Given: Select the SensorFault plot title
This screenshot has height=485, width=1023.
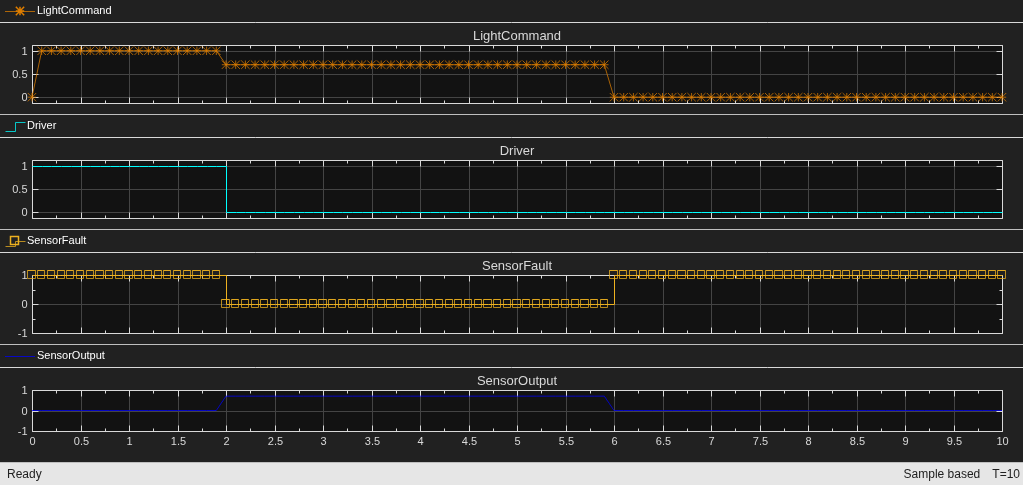Looking at the screenshot, I should pos(517,266).
